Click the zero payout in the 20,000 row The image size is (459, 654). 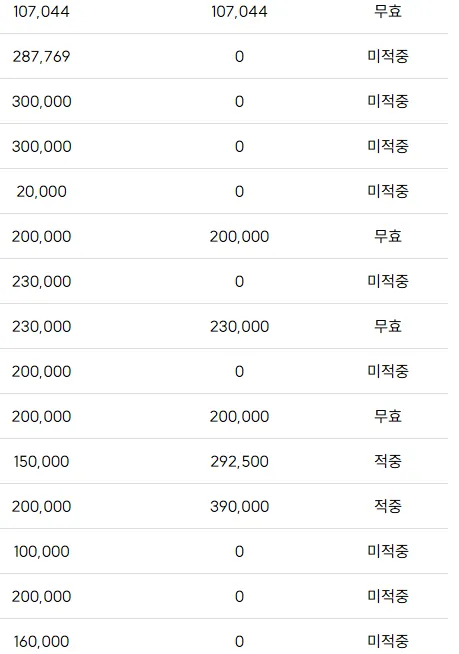(239, 191)
